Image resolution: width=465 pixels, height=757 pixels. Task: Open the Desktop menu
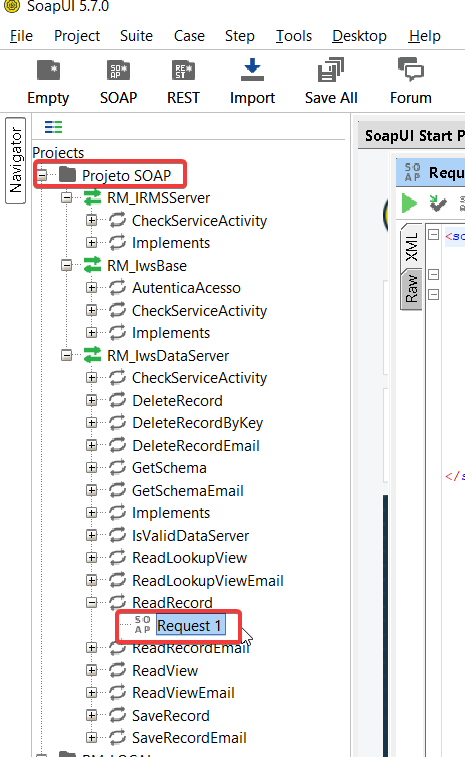359,36
